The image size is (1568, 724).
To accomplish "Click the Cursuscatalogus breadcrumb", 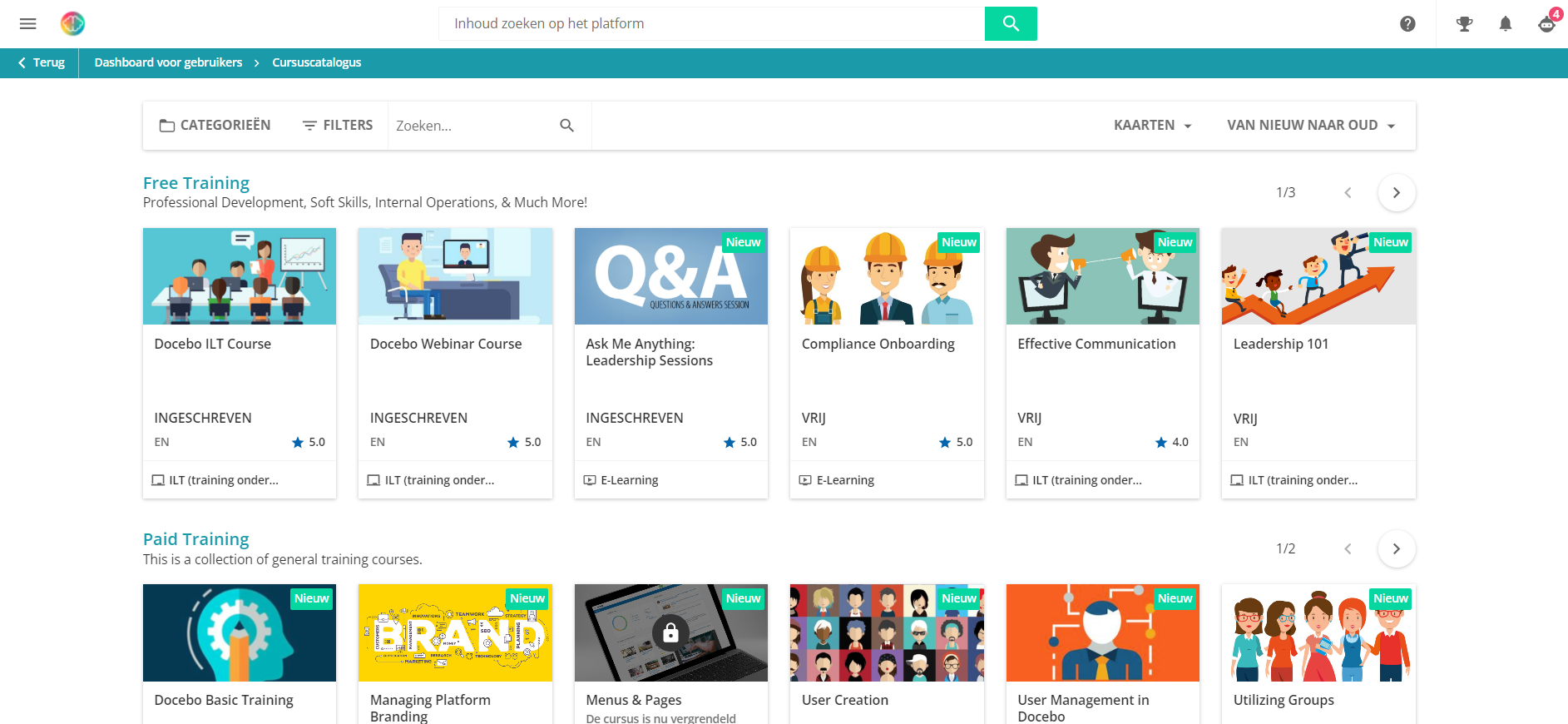I will 316,62.
